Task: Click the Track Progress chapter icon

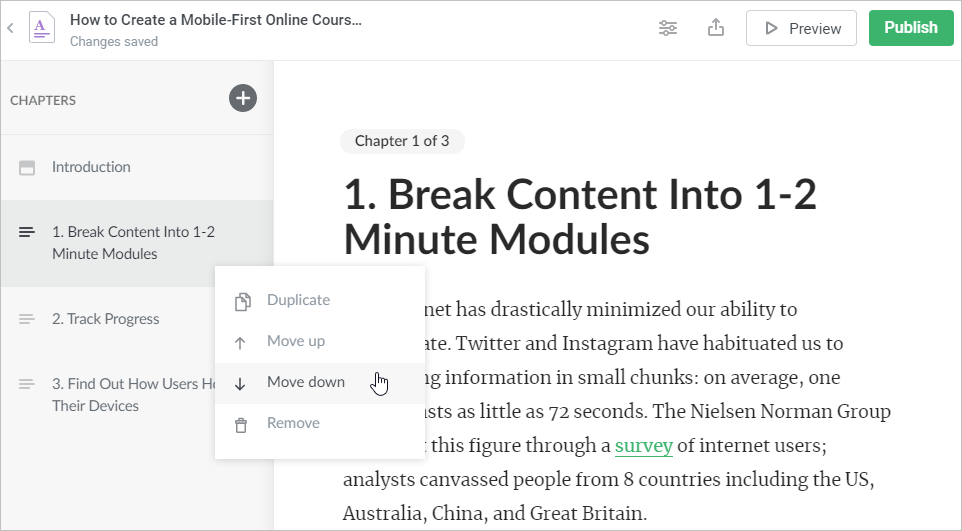Action: point(27,320)
